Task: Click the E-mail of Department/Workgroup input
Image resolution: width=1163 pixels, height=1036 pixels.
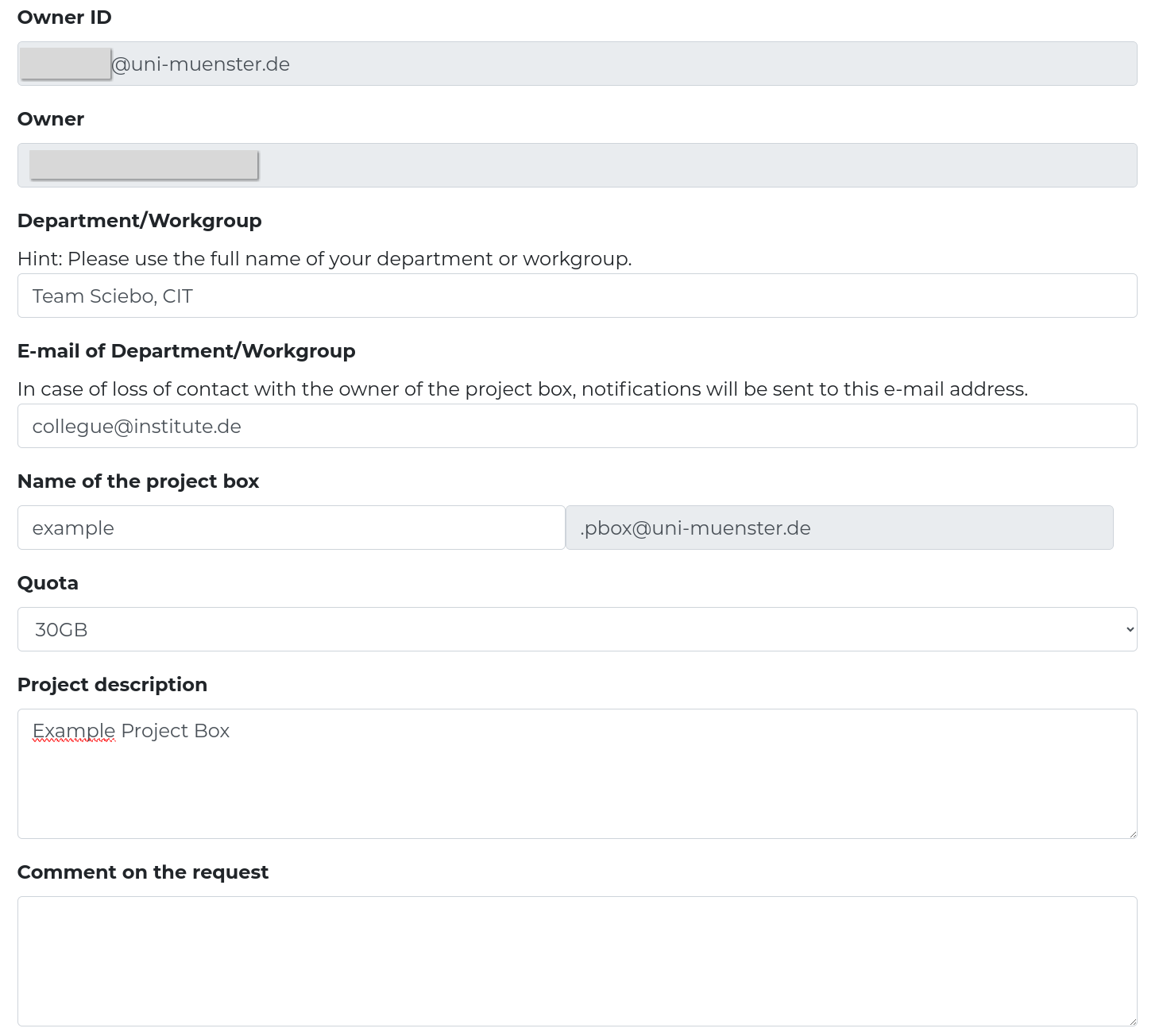Action: click(x=577, y=426)
